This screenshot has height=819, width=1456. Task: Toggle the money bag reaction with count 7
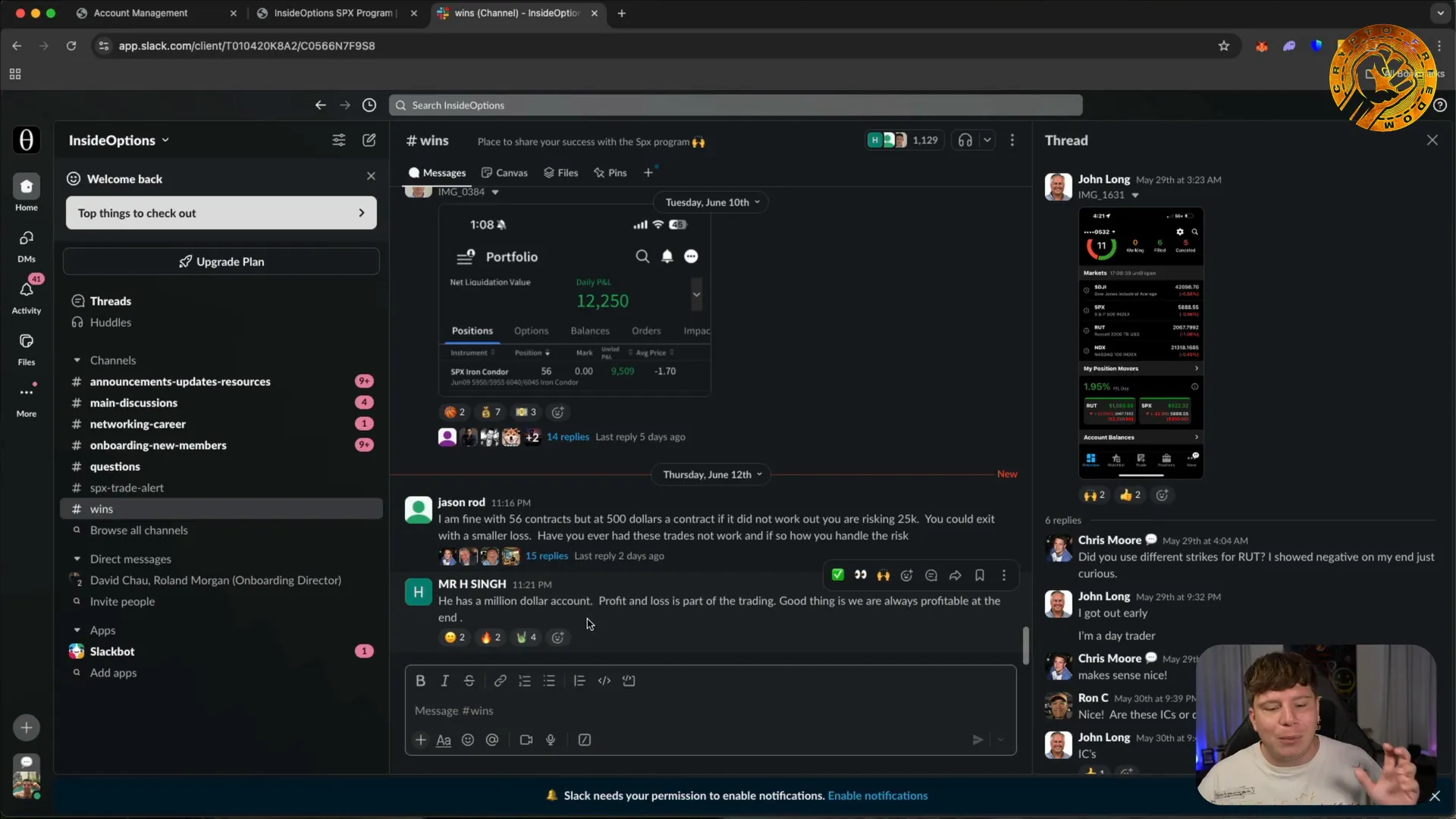[x=491, y=413]
